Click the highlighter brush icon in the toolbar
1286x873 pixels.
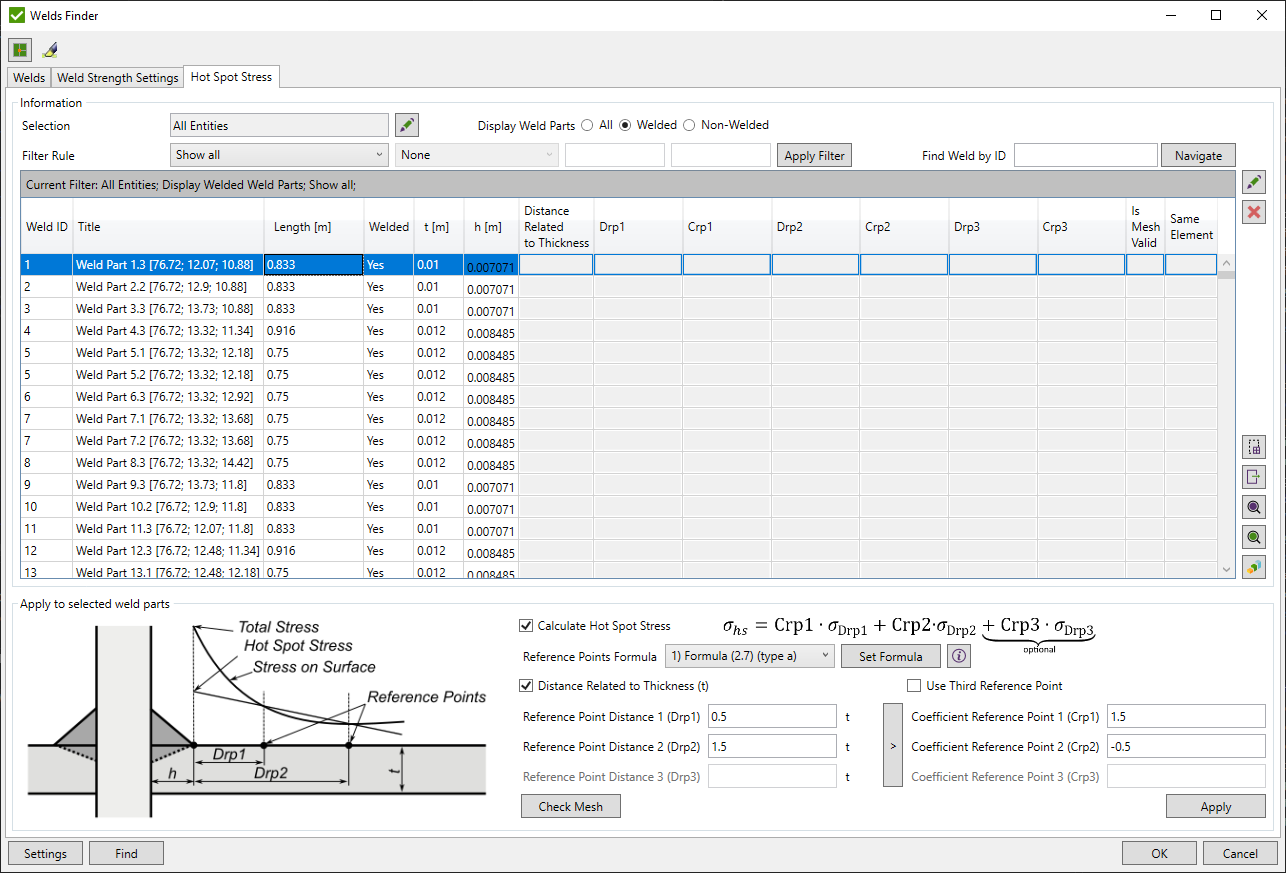point(50,49)
